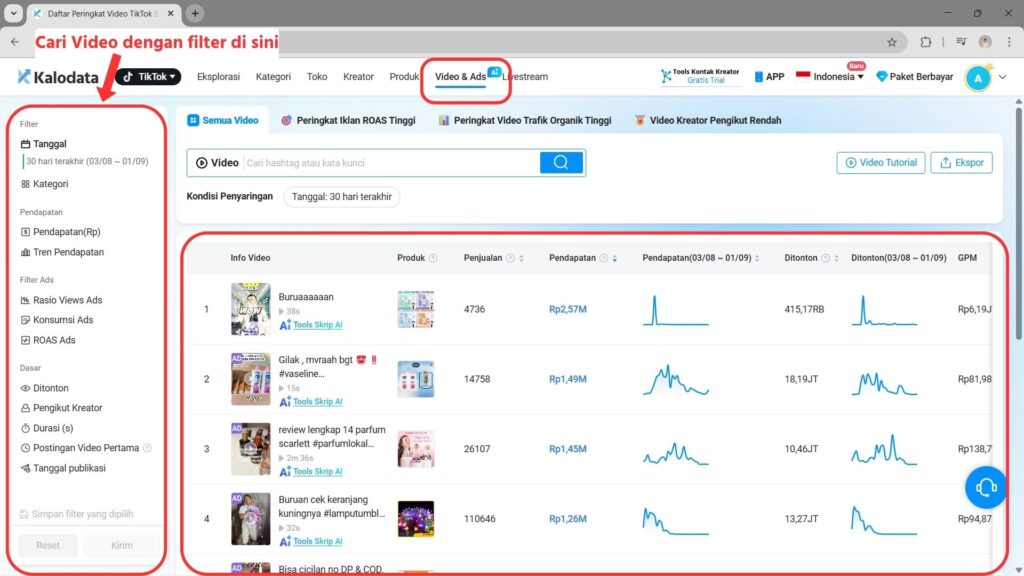The width and height of the screenshot is (1024, 576).
Task: Open the Tanggal date filter
Action: [x=43, y=144]
